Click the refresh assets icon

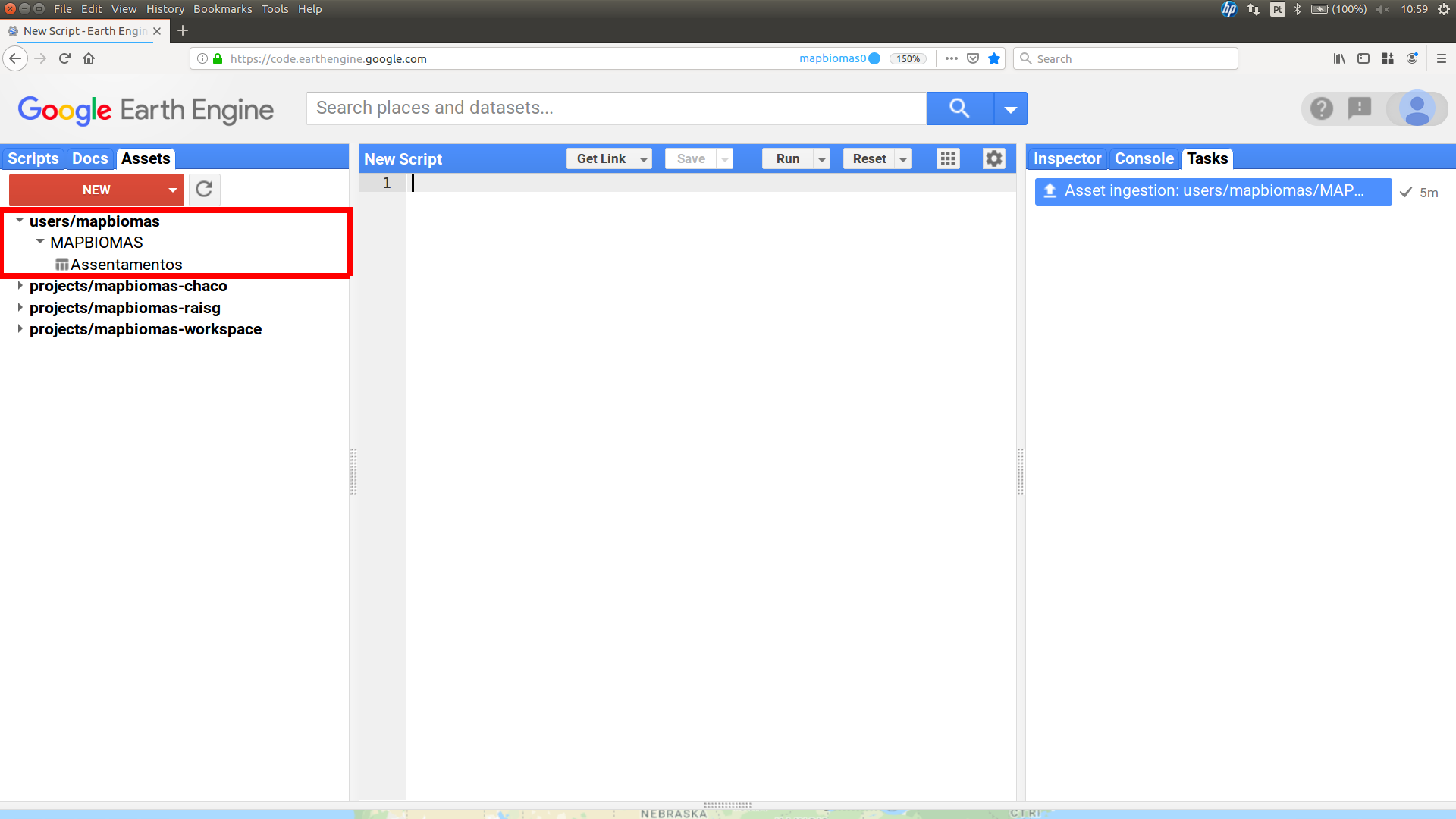(204, 190)
